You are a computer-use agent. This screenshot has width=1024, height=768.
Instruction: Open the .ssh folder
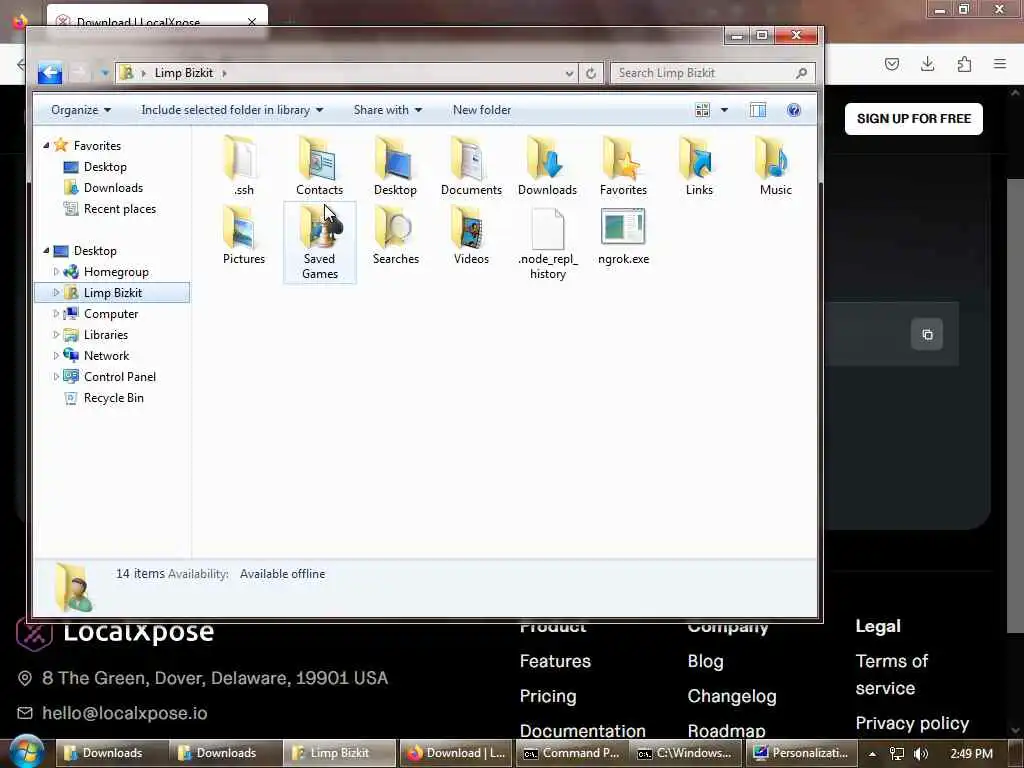(244, 165)
